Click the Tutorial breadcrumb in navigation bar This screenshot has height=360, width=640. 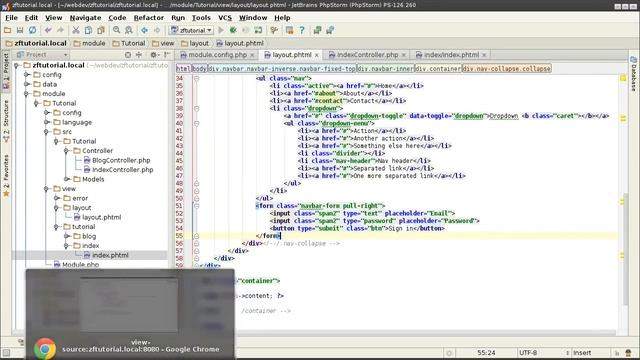(129, 43)
